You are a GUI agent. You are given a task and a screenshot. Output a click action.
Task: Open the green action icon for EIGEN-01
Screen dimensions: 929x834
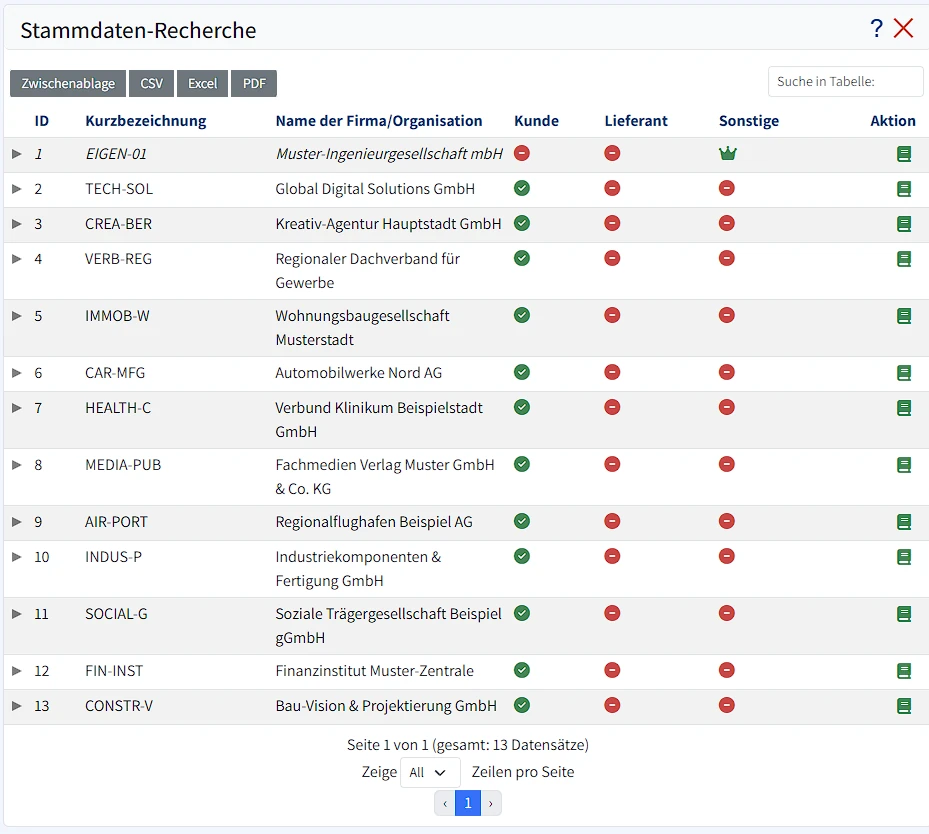(x=904, y=153)
